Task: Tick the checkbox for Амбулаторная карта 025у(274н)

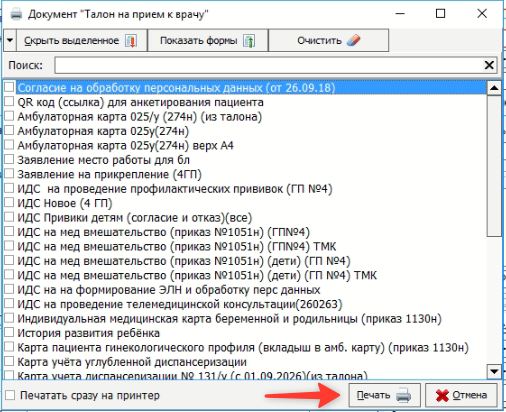Action: 9,130
